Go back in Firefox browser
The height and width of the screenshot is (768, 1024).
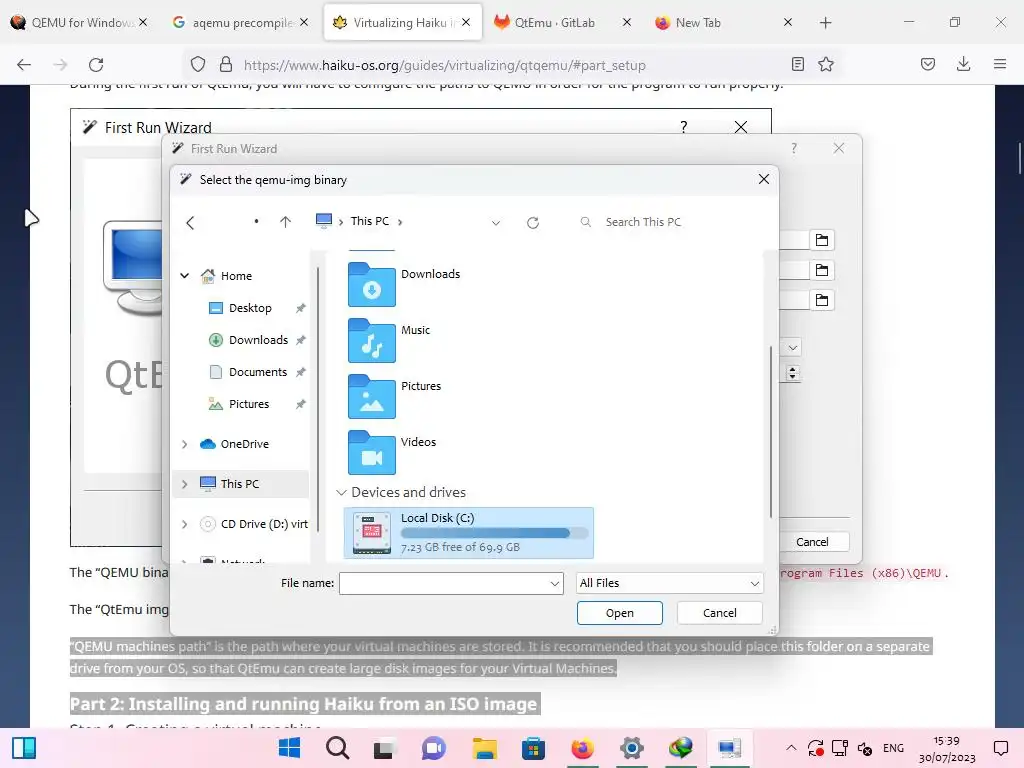point(24,64)
